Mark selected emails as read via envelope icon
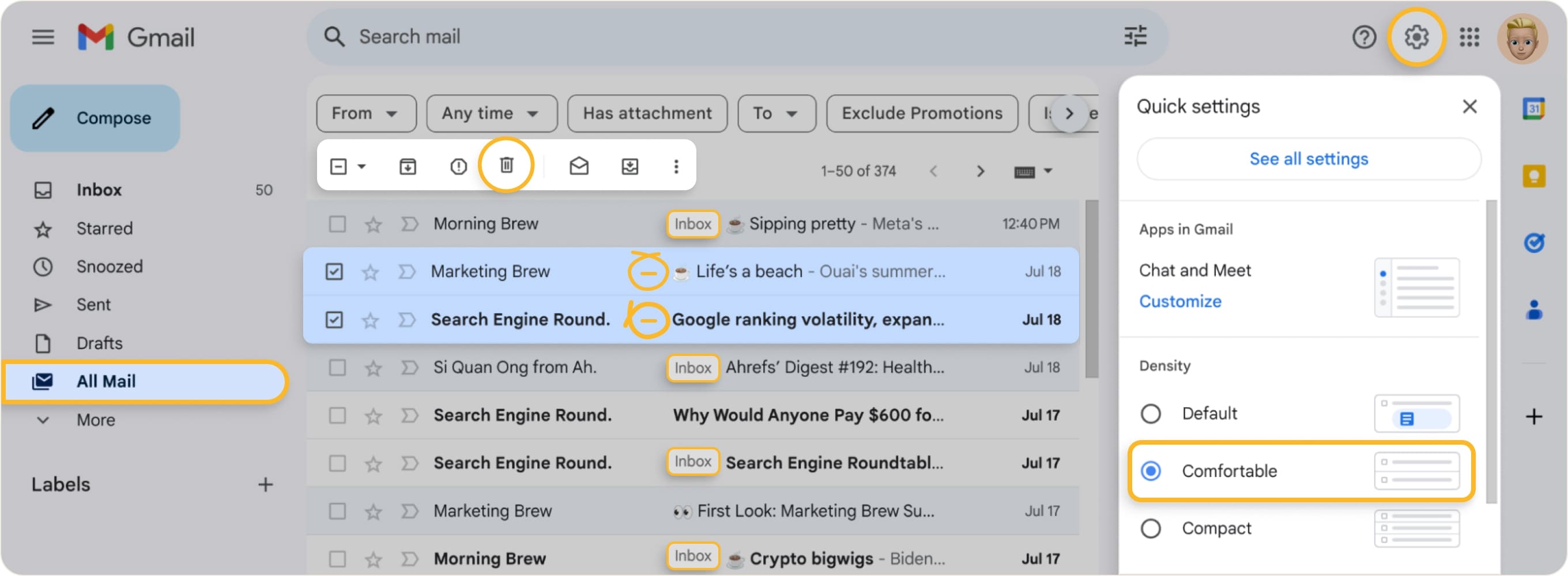 tap(579, 165)
